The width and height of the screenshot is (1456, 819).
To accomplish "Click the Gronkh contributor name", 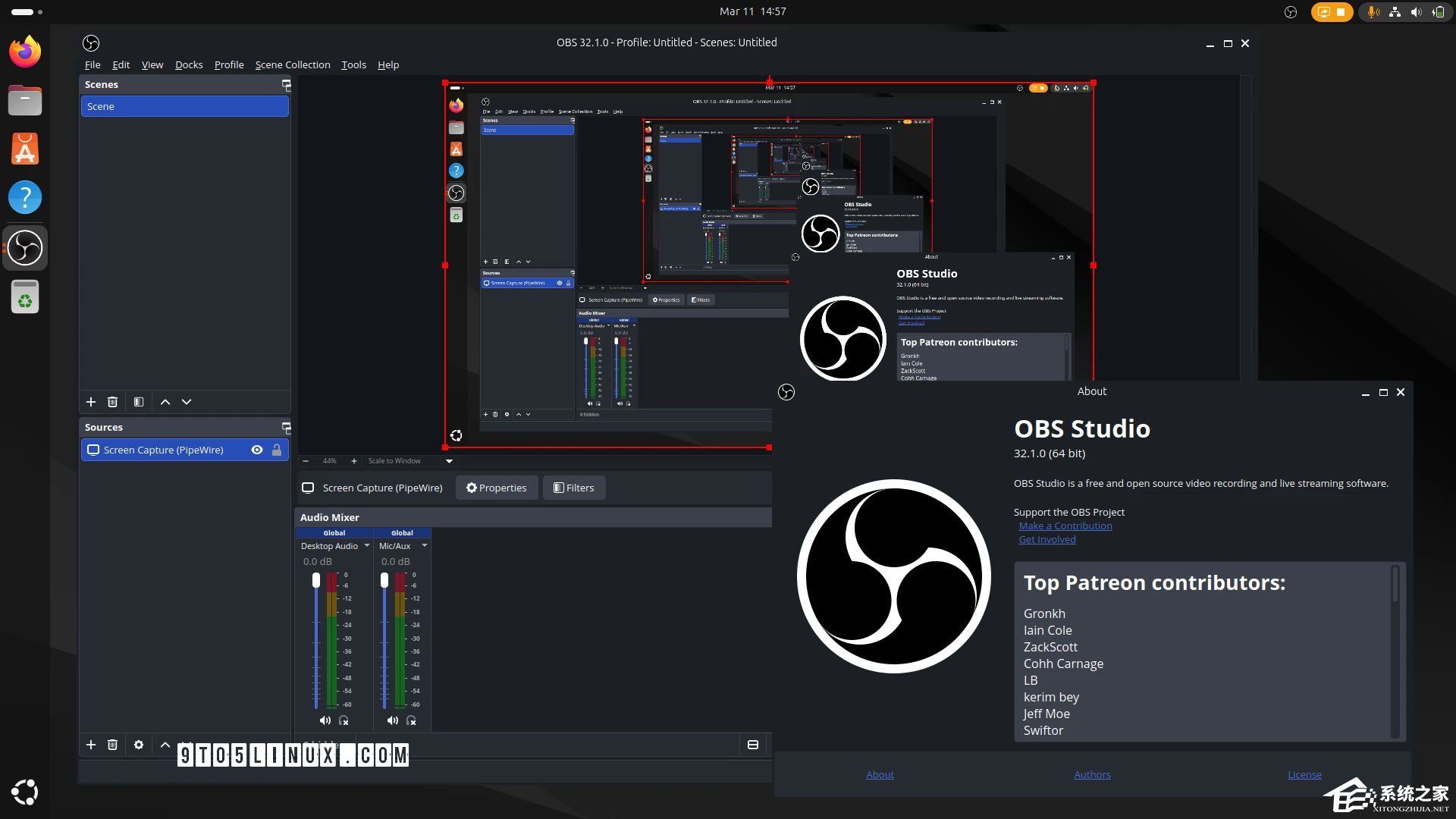I will click(1044, 613).
